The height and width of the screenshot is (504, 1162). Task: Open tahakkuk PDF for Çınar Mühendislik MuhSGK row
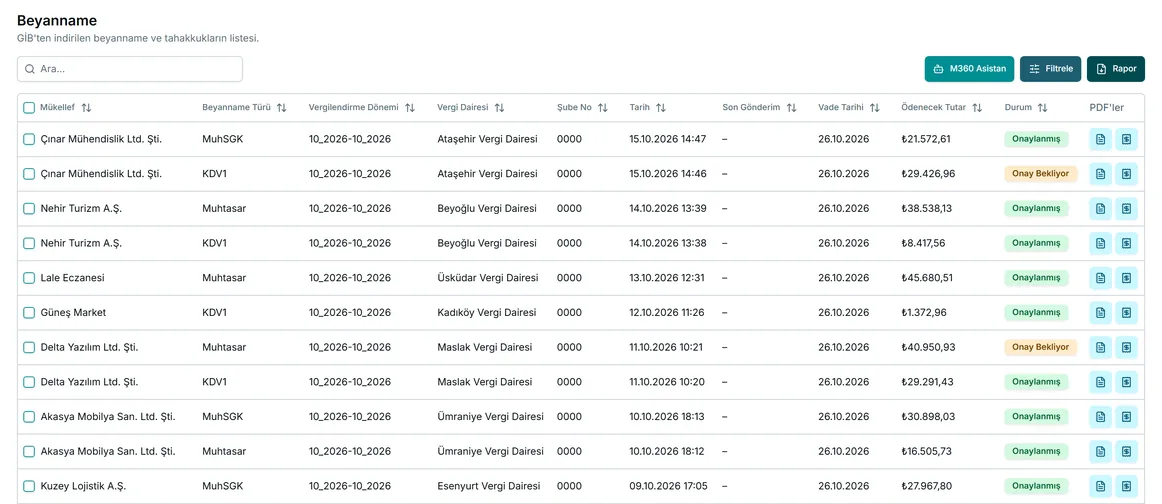[1126, 139]
